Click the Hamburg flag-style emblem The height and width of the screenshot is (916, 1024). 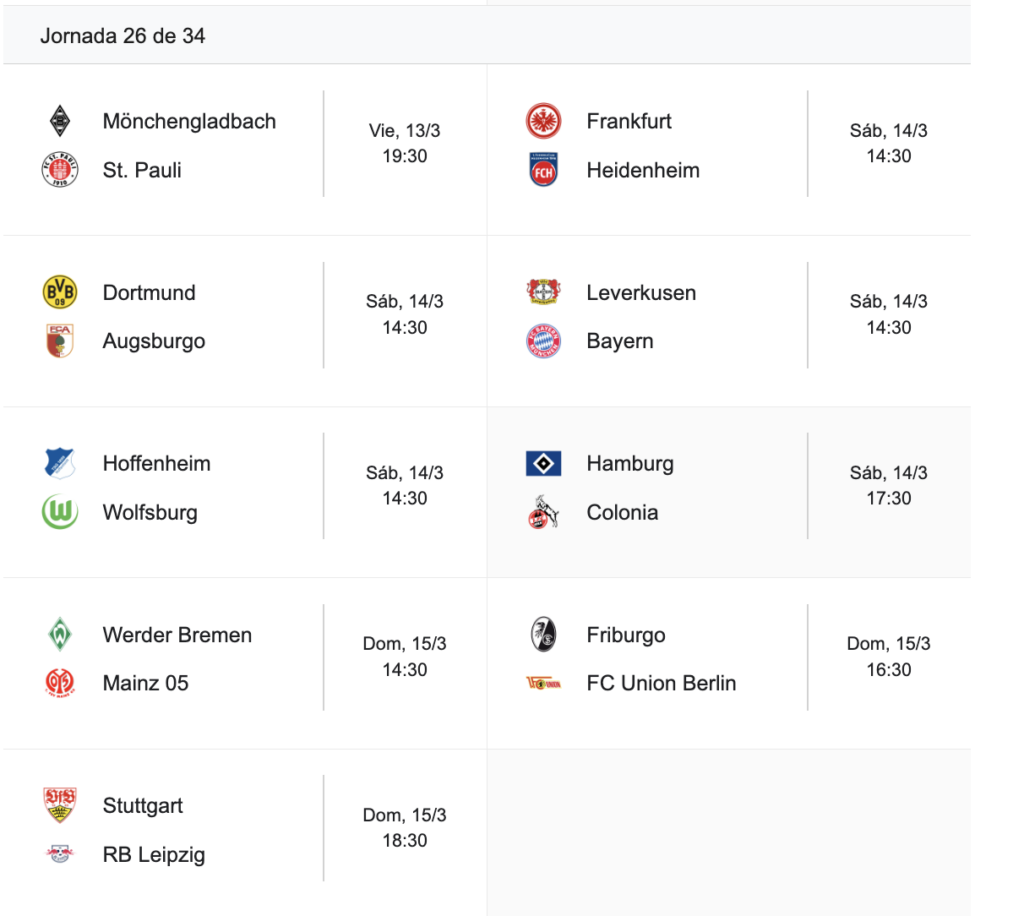(x=544, y=464)
